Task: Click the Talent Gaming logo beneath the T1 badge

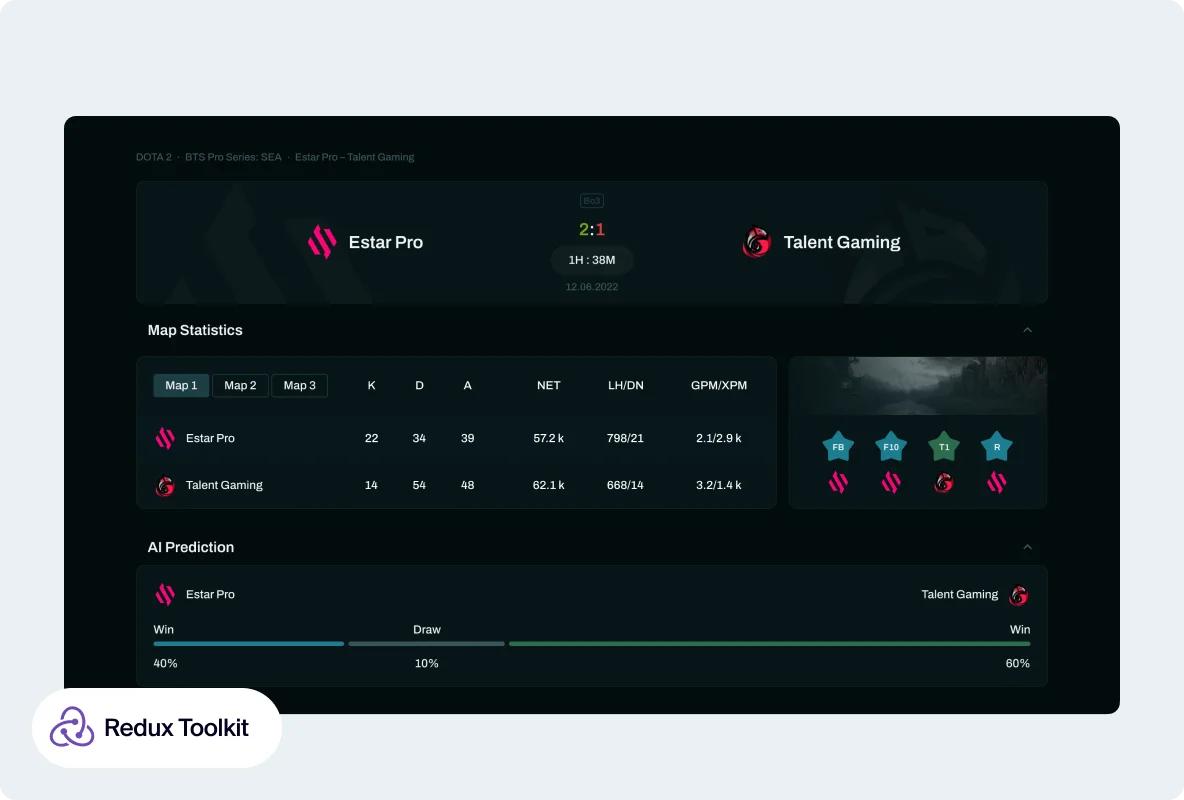Action: pos(944,482)
